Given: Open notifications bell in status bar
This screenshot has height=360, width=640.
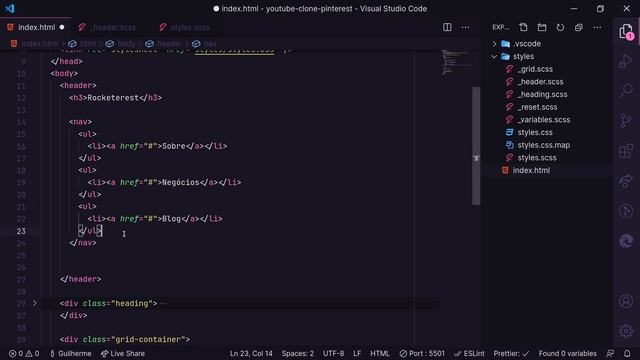Looking at the screenshot, I should click(x=627, y=353).
